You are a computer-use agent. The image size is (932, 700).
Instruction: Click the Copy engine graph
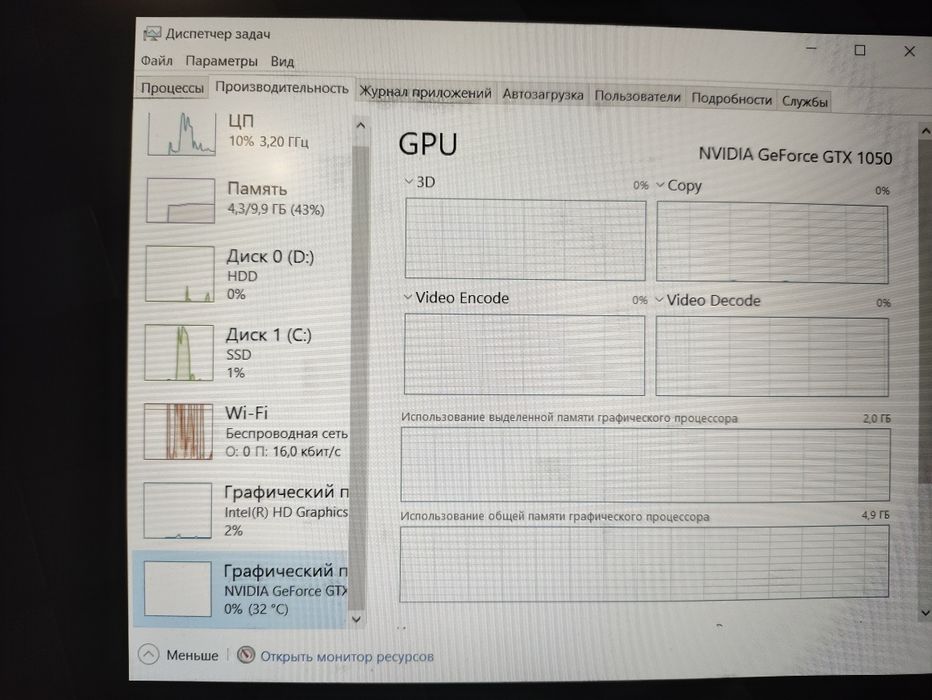tap(772, 243)
